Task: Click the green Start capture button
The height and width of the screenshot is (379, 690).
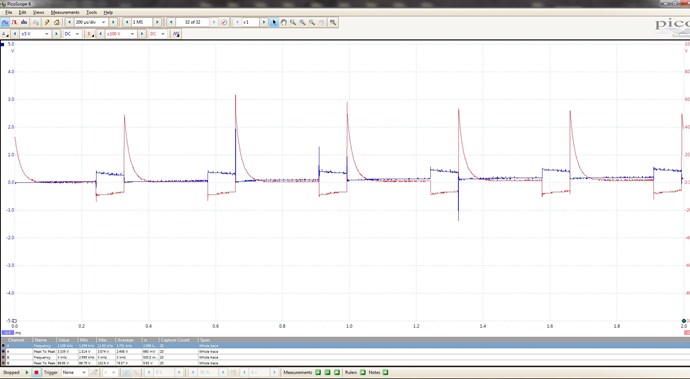Action: click(27, 372)
